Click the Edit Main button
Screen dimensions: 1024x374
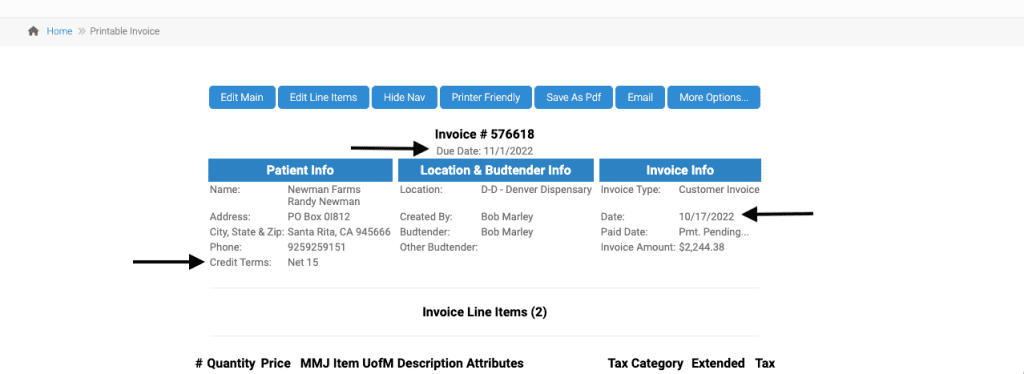coord(242,97)
